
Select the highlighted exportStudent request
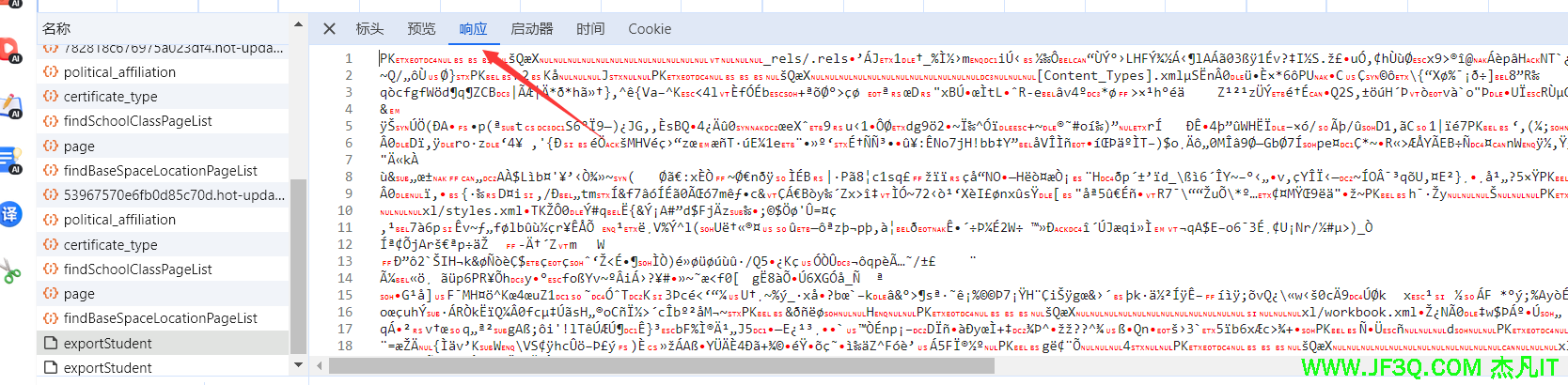[x=107, y=344]
